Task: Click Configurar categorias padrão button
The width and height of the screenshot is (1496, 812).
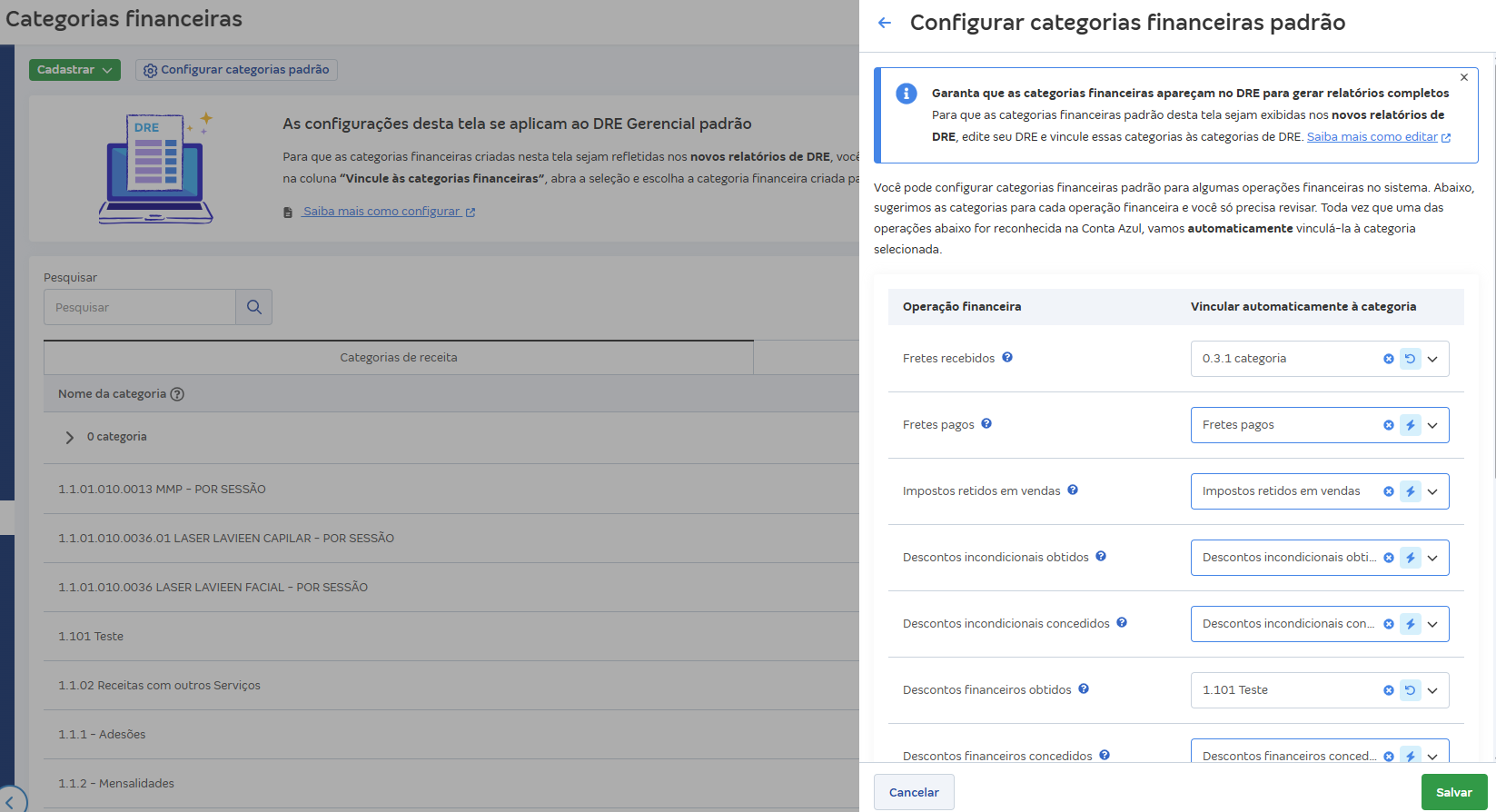Action: point(236,70)
